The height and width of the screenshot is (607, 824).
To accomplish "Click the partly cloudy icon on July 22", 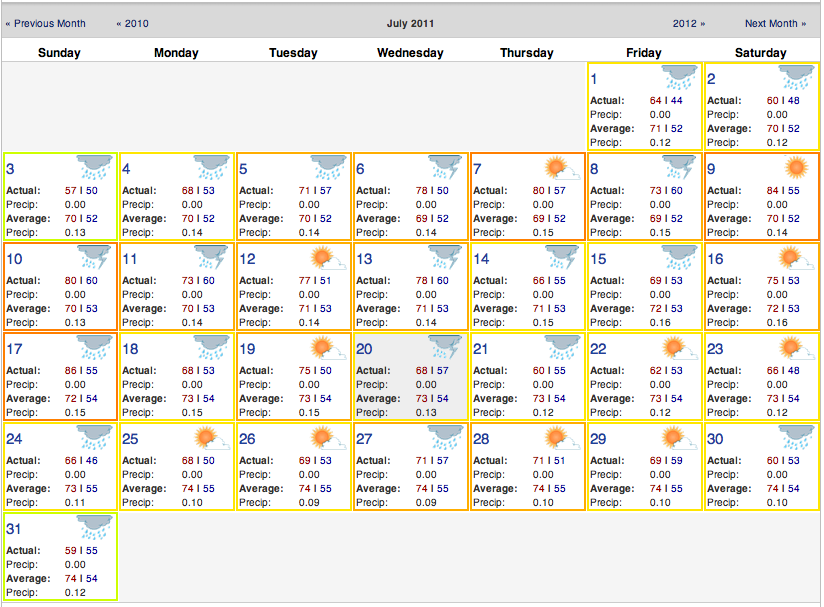I will [x=679, y=348].
